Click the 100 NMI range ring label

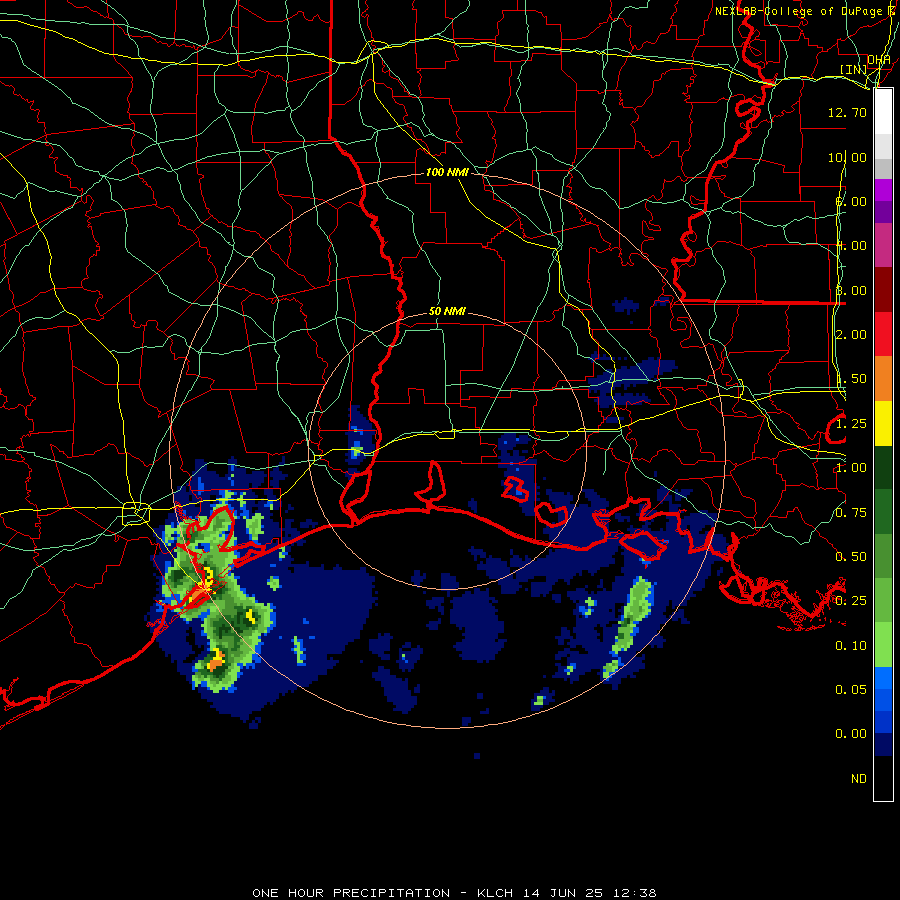pos(447,172)
